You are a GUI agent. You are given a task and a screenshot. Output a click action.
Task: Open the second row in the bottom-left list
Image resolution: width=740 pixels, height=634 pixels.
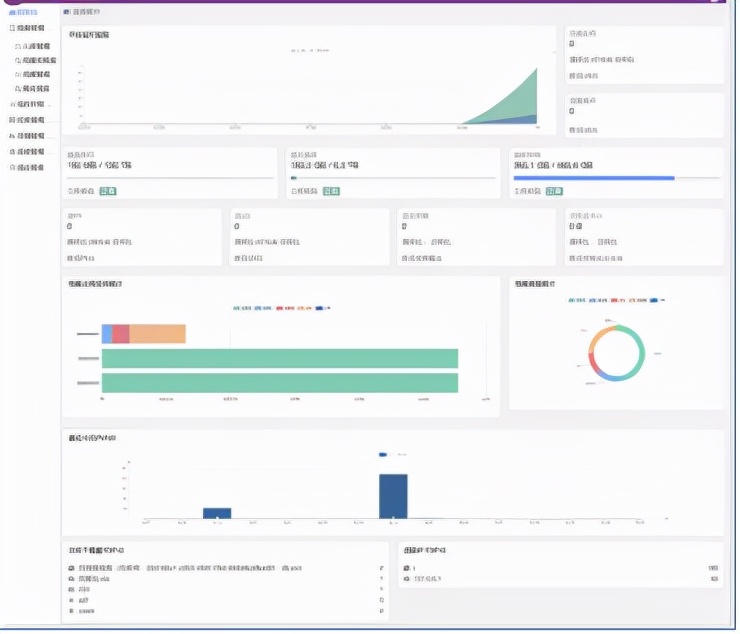tap(226, 579)
